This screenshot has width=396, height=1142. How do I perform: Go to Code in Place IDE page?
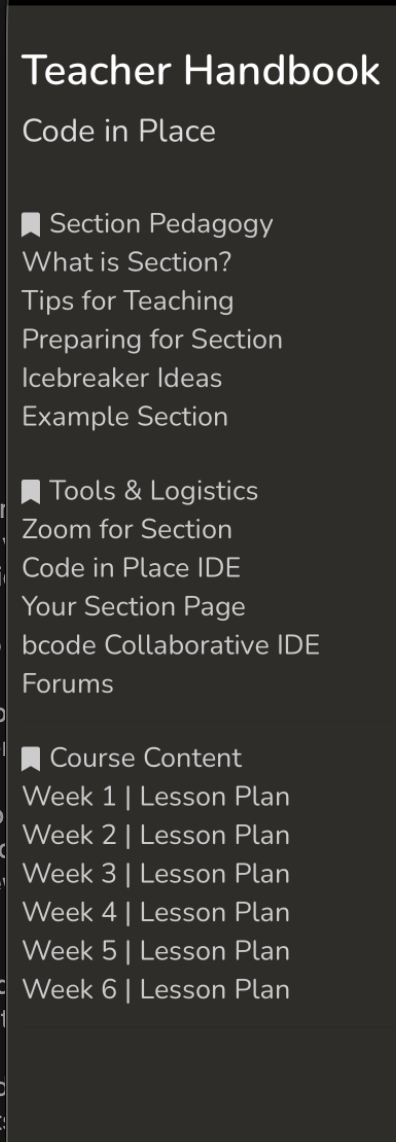131,567
